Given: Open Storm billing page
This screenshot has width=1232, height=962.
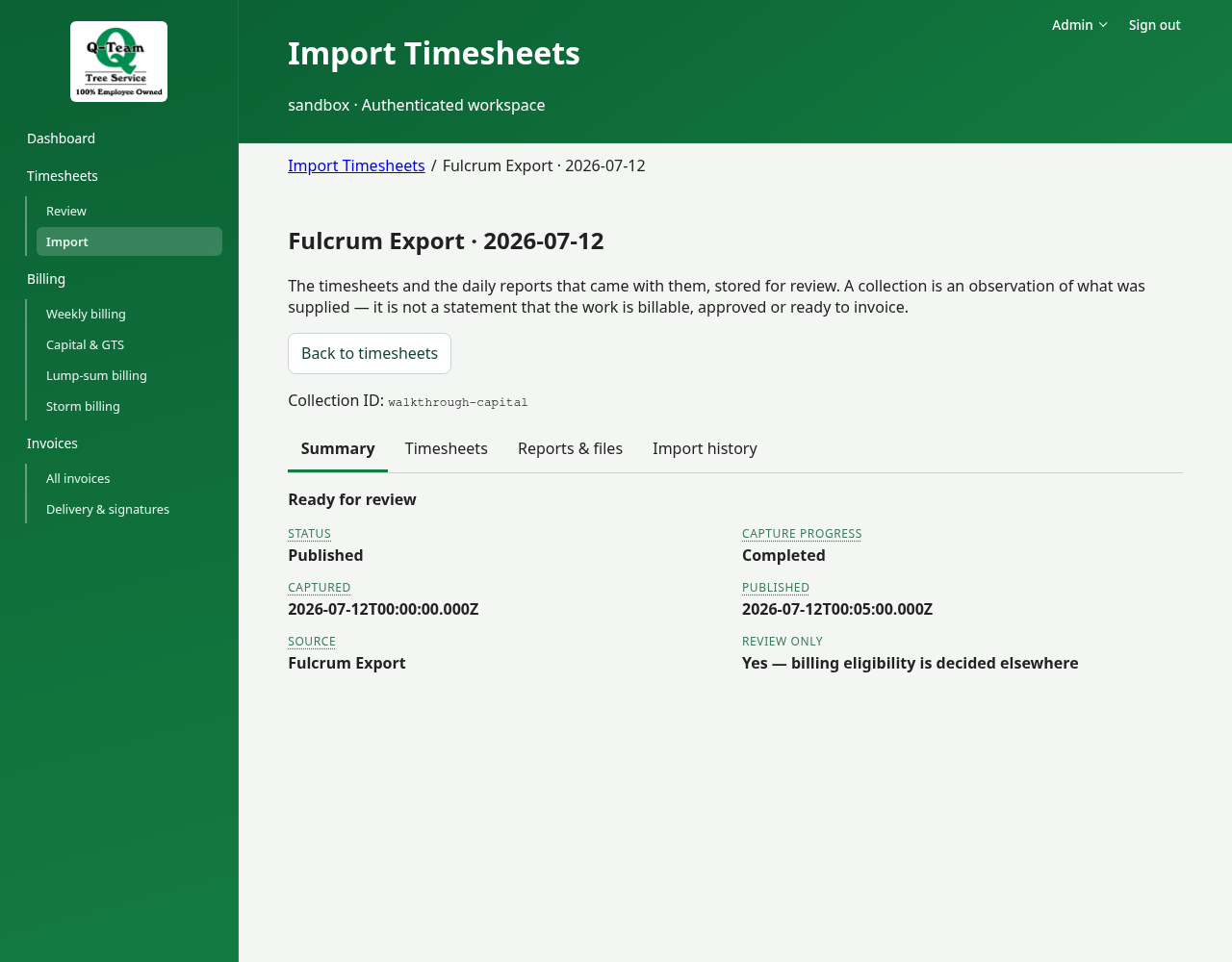Looking at the screenshot, I should point(83,406).
